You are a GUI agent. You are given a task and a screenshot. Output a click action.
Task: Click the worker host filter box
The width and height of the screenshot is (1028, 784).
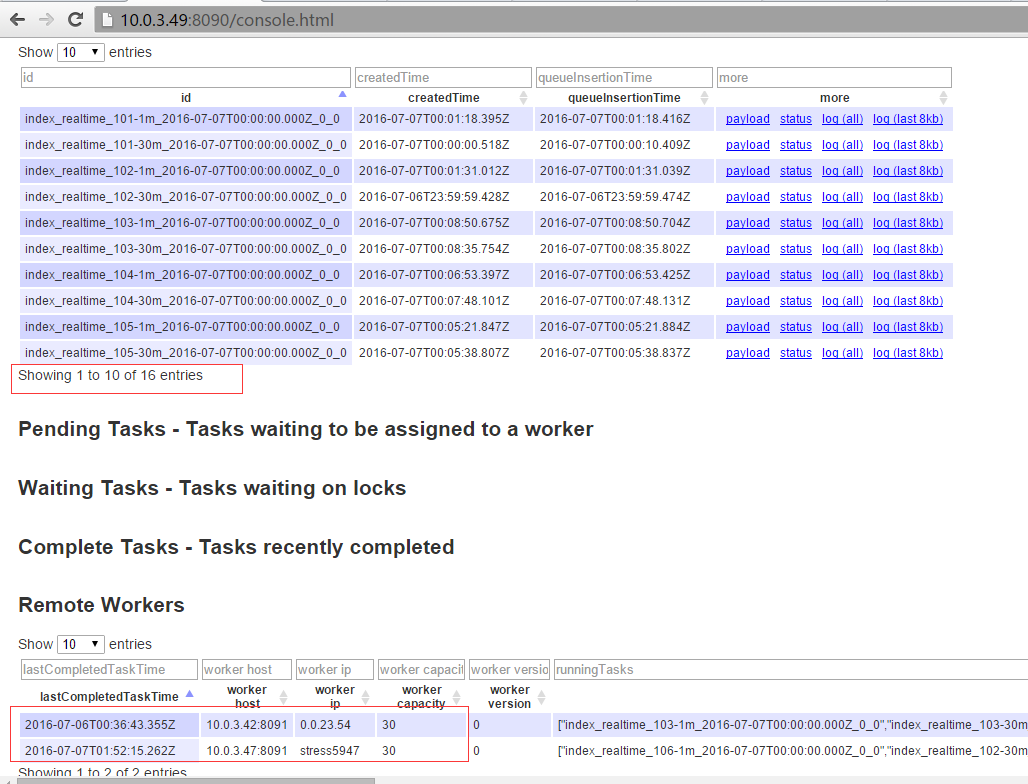[246, 669]
